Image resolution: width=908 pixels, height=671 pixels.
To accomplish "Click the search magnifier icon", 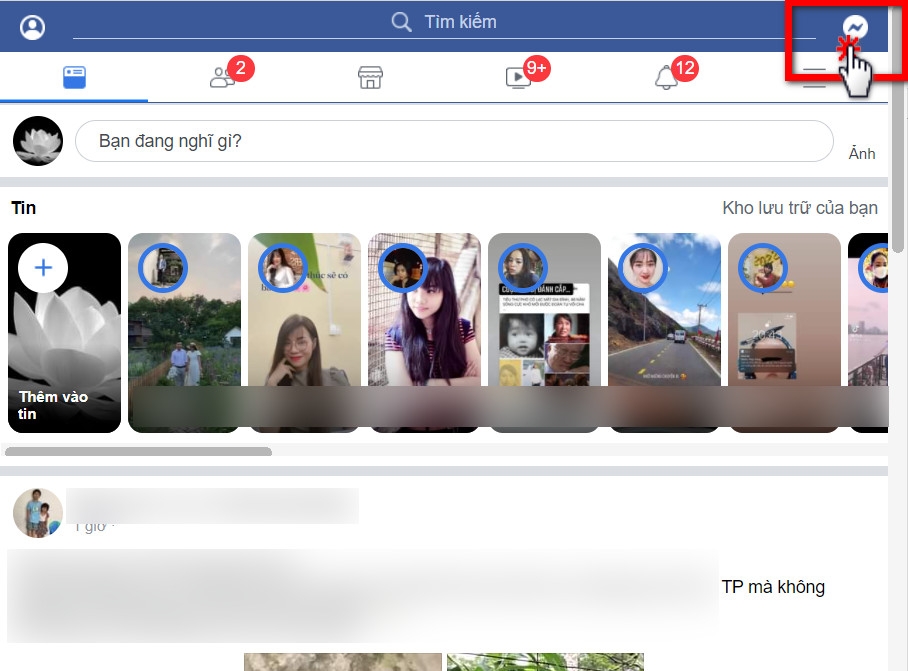I will (402, 21).
